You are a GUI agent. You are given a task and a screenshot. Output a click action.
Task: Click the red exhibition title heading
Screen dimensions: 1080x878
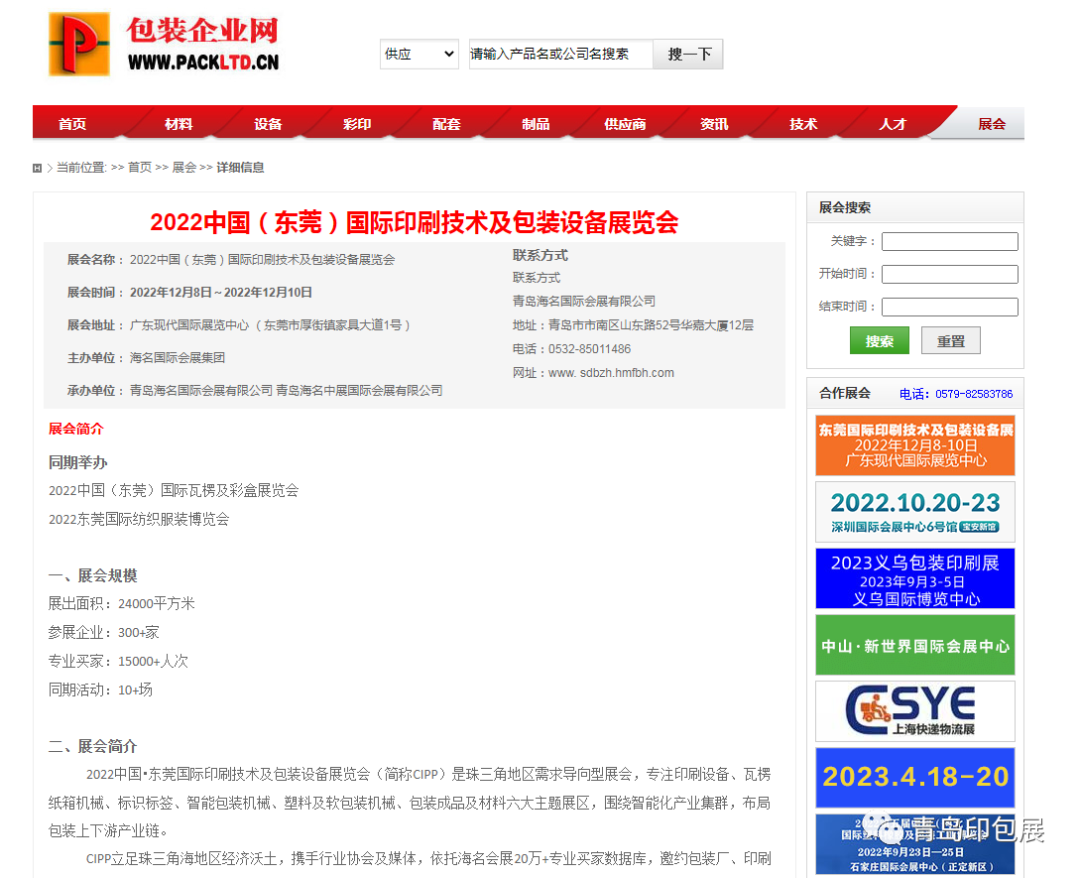[414, 222]
